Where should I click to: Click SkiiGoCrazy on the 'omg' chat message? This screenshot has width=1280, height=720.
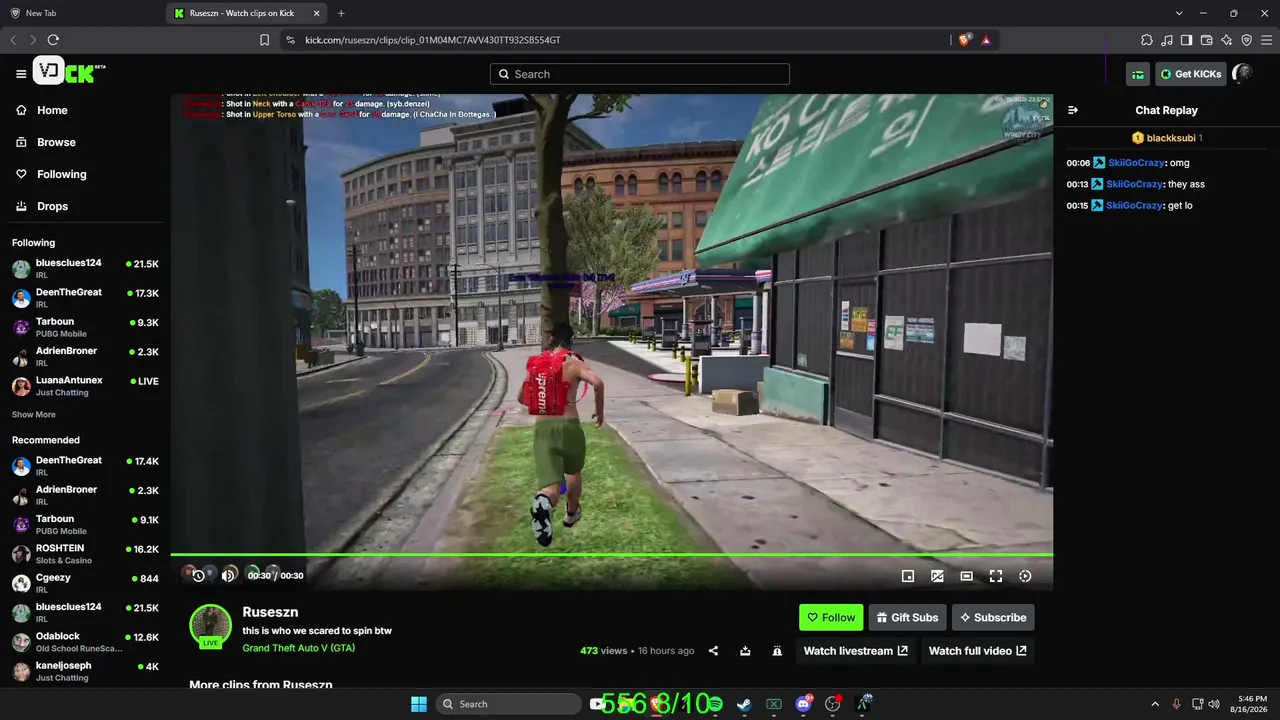[1135, 163]
